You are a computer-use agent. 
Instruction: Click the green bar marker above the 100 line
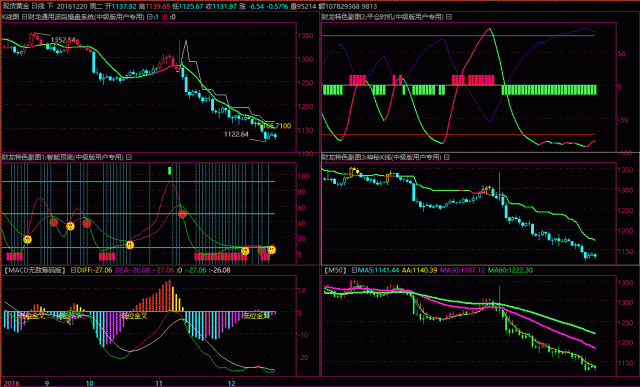tap(169, 170)
